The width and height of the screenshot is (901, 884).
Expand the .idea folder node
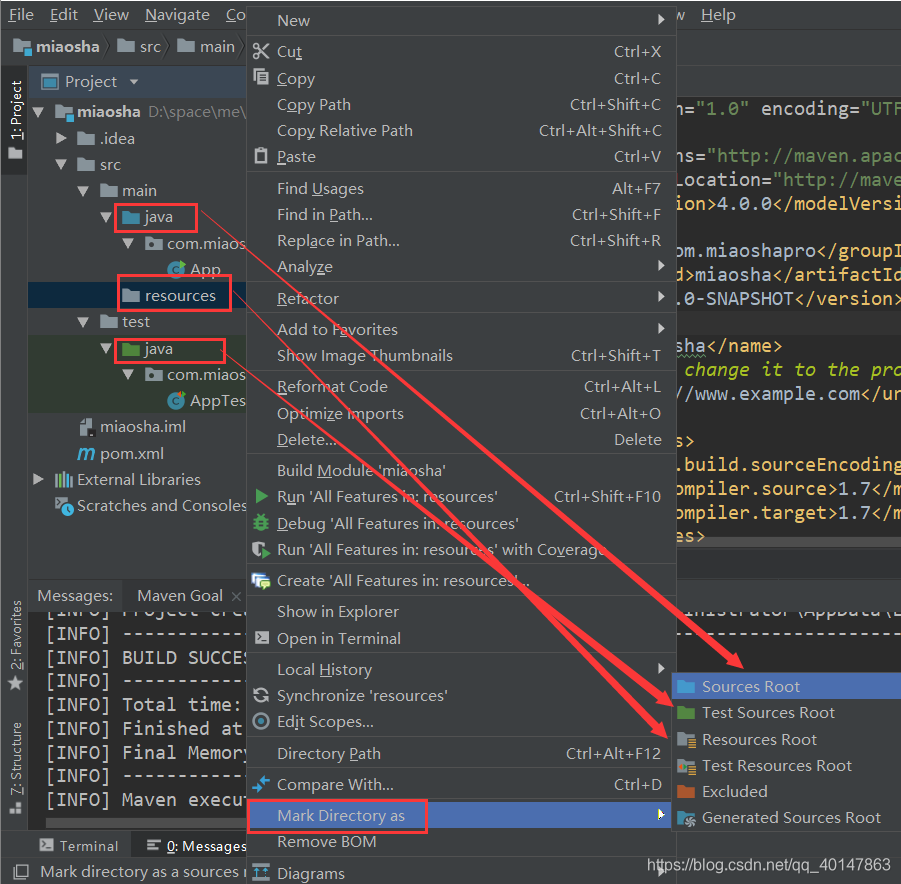point(61,138)
